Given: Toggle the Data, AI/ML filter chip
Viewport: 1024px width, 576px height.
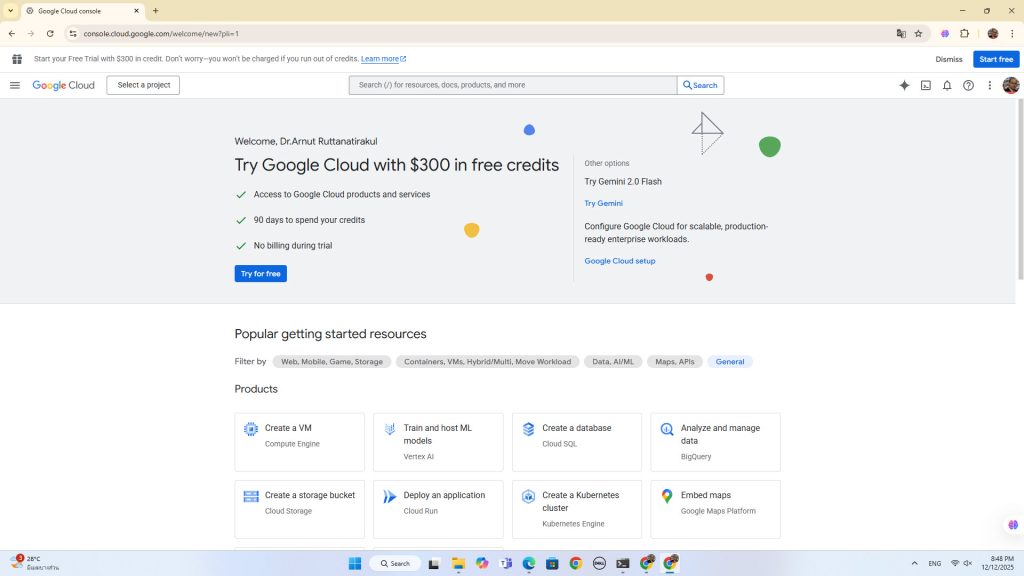Looking at the screenshot, I should point(613,362).
